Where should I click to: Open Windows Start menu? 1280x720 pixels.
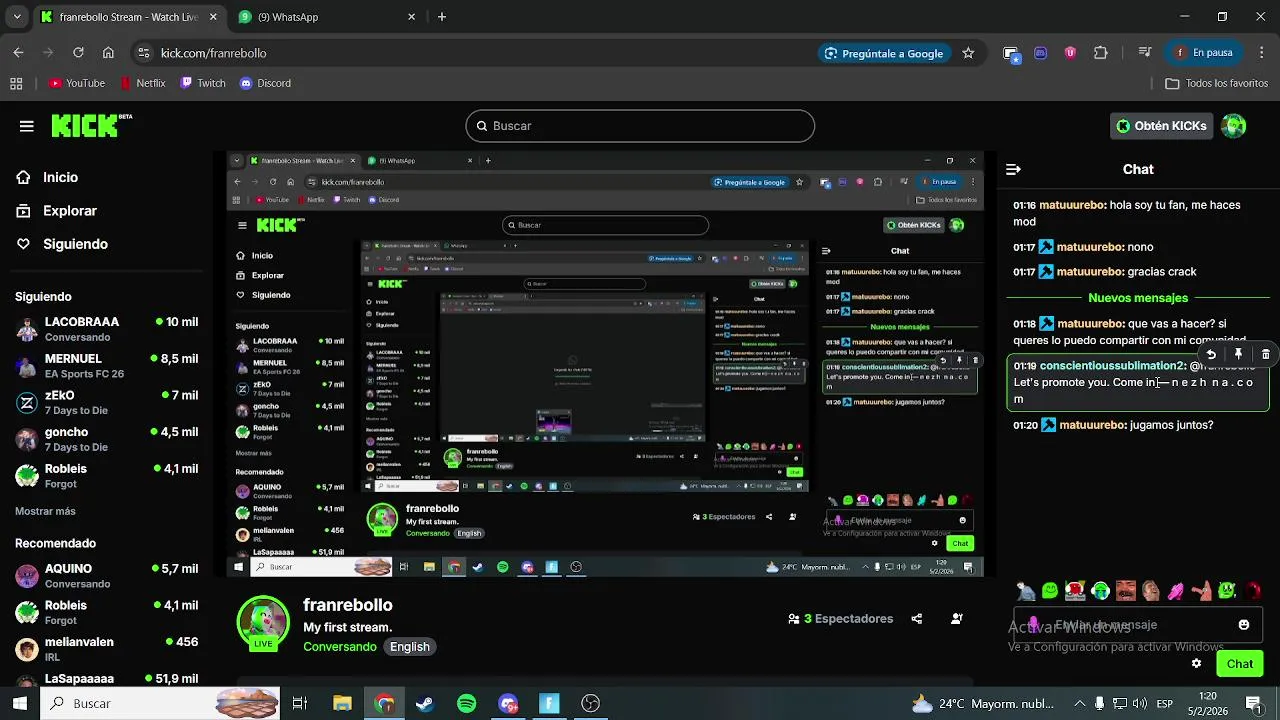click(19, 704)
